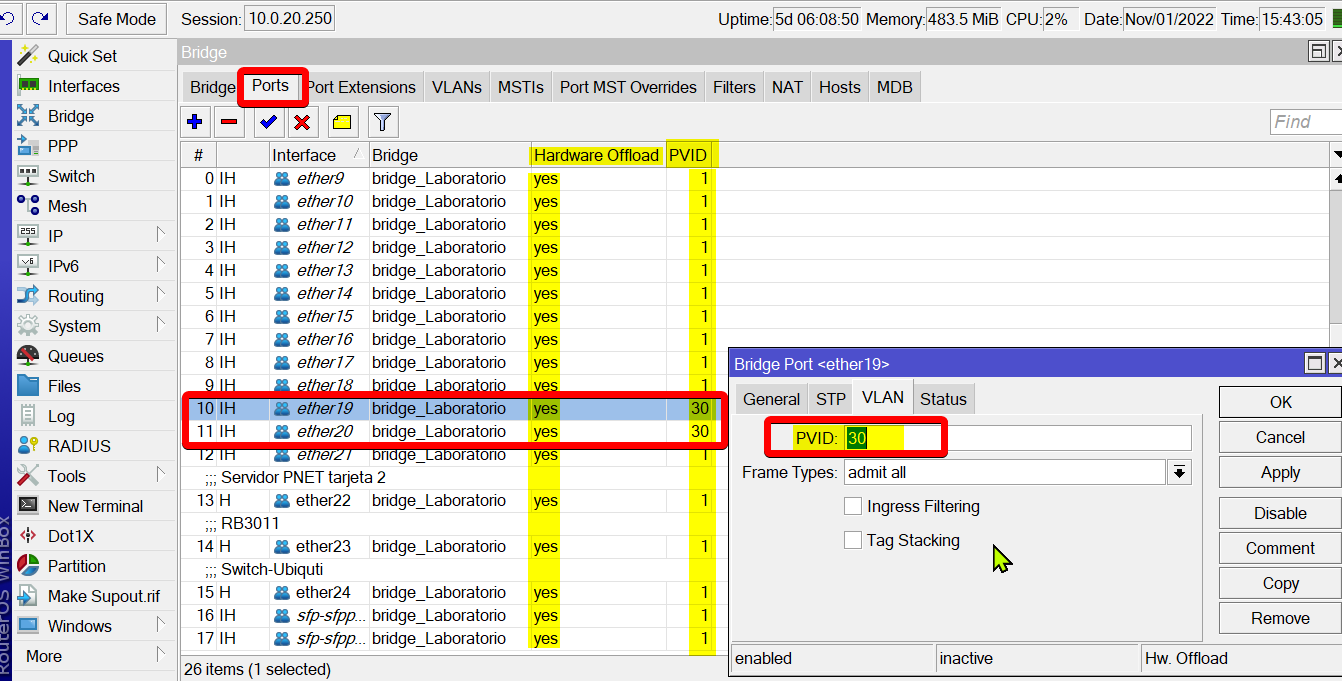This screenshot has width=1342, height=681.
Task: Click the blue plus add button
Action: pyautogui.click(x=195, y=122)
